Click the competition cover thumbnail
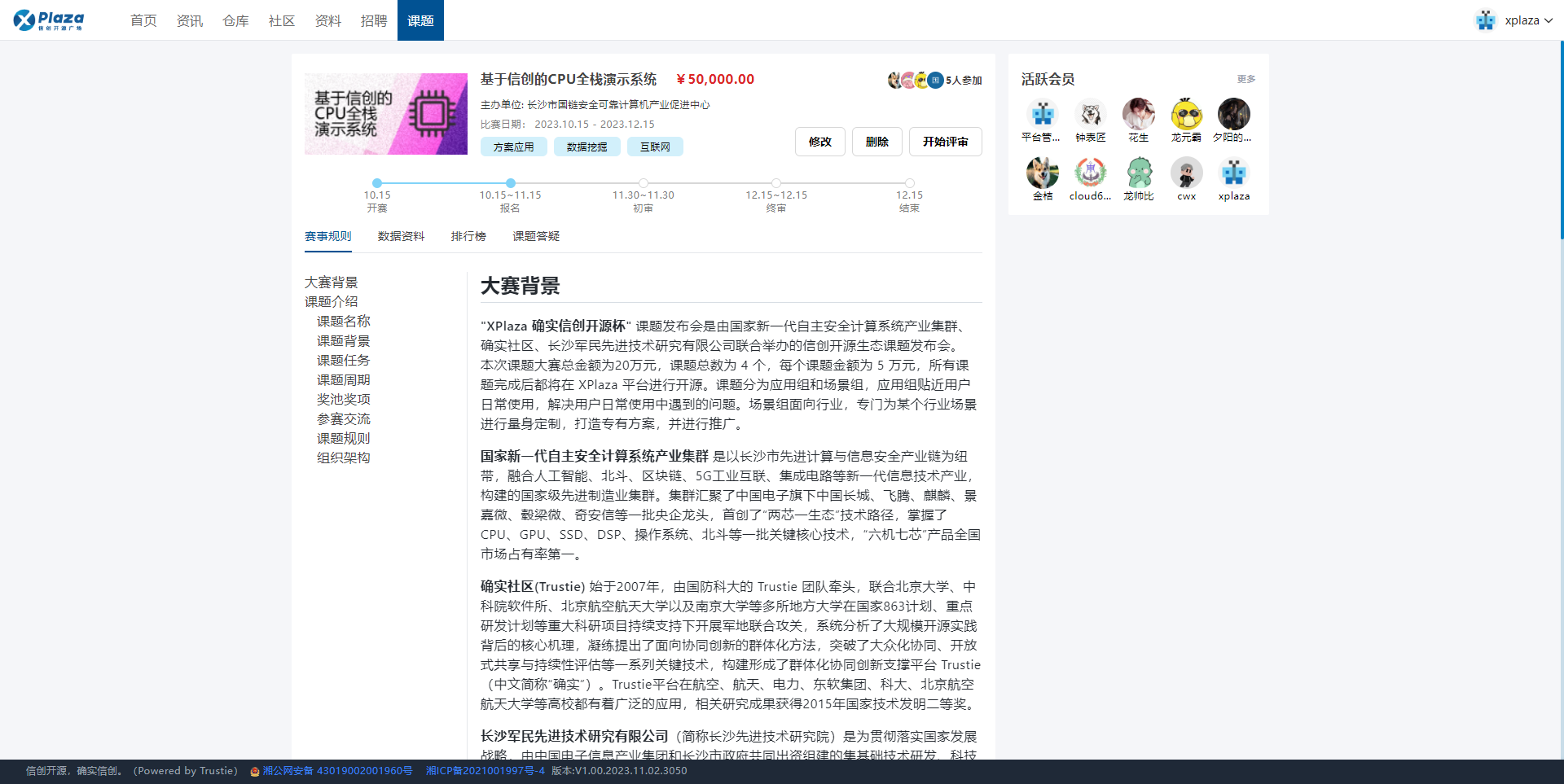 point(386,114)
